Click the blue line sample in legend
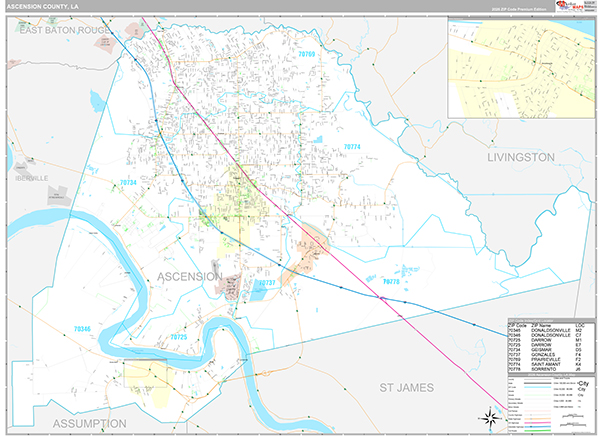 point(537,426)
